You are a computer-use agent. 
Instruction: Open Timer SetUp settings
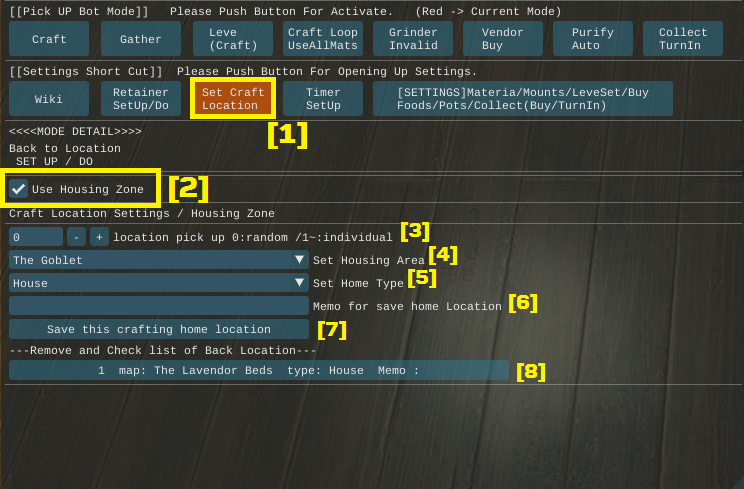322,99
